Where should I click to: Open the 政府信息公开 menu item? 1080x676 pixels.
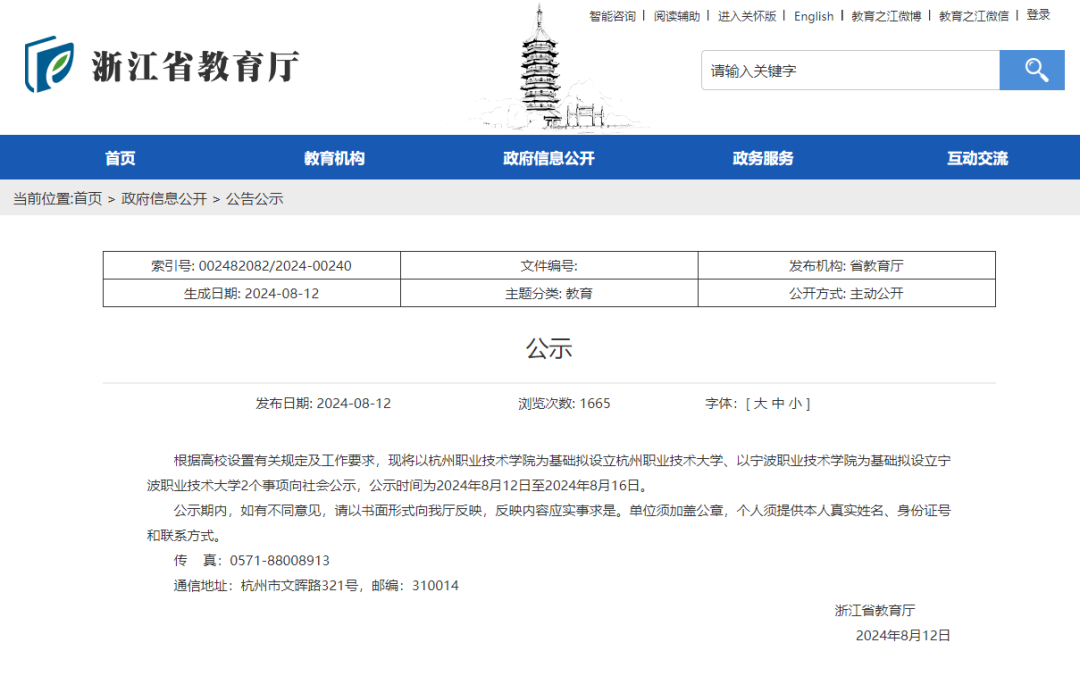pyautogui.click(x=546, y=157)
